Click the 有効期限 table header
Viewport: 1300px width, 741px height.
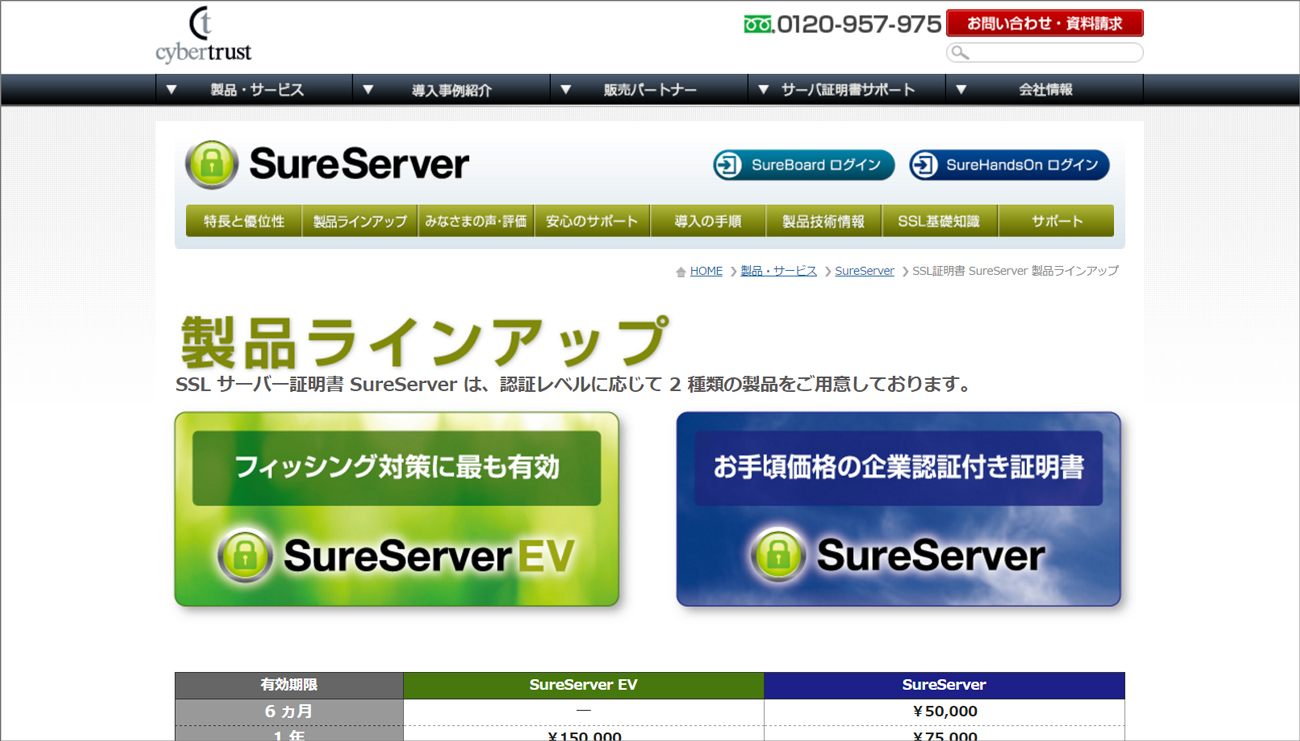[x=289, y=685]
